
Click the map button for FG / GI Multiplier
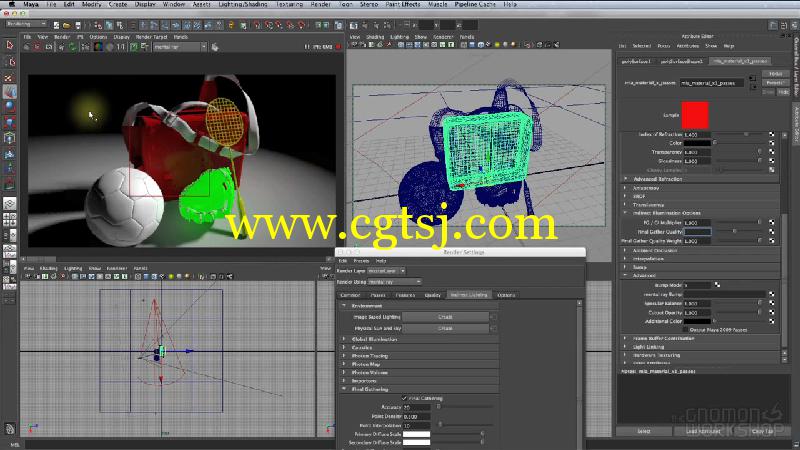(x=771, y=222)
